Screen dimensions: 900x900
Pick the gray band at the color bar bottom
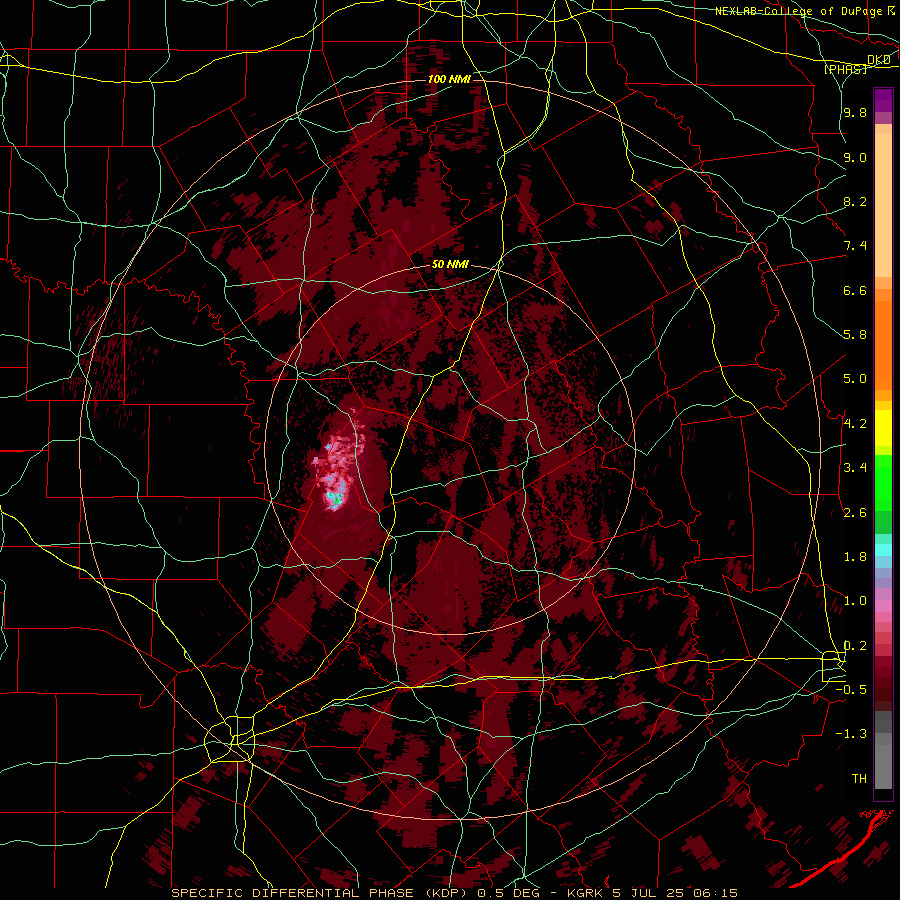[x=883, y=763]
